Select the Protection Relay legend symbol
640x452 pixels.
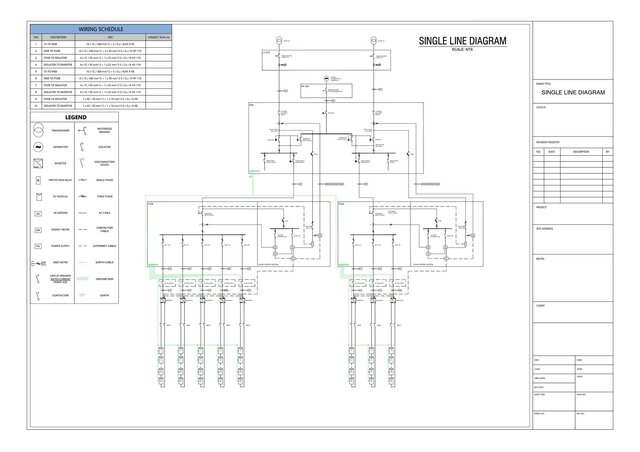pyautogui.click(x=38, y=180)
